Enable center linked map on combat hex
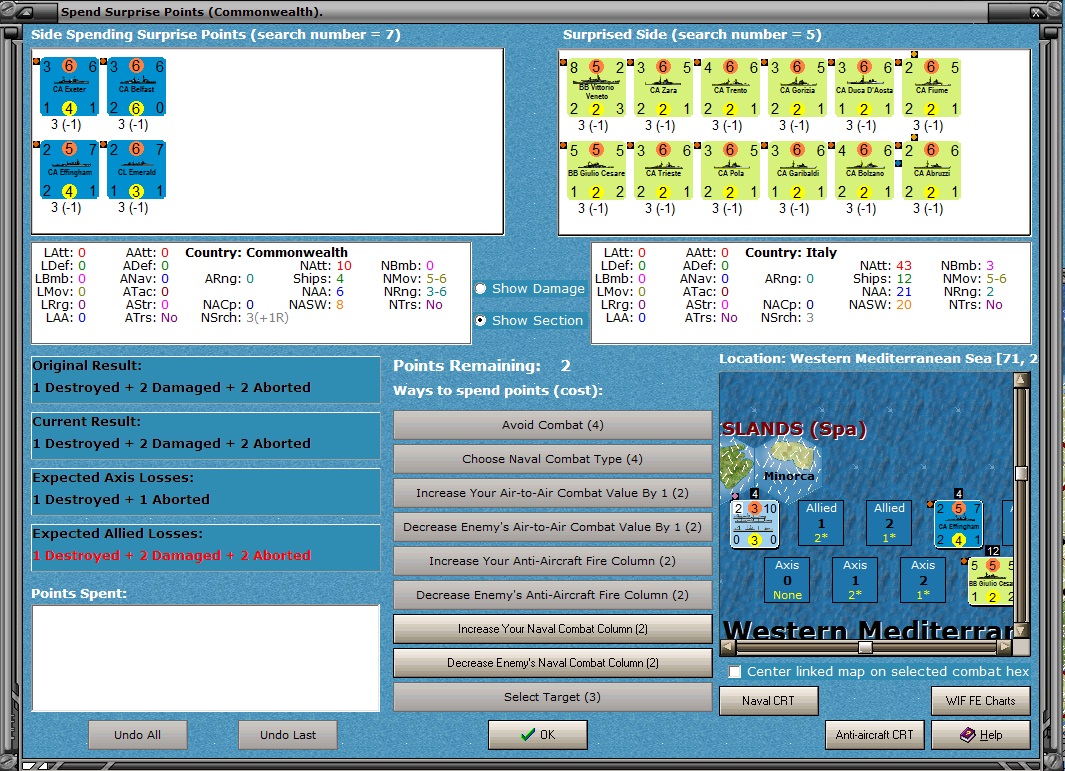The height and width of the screenshot is (771, 1065). point(735,672)
